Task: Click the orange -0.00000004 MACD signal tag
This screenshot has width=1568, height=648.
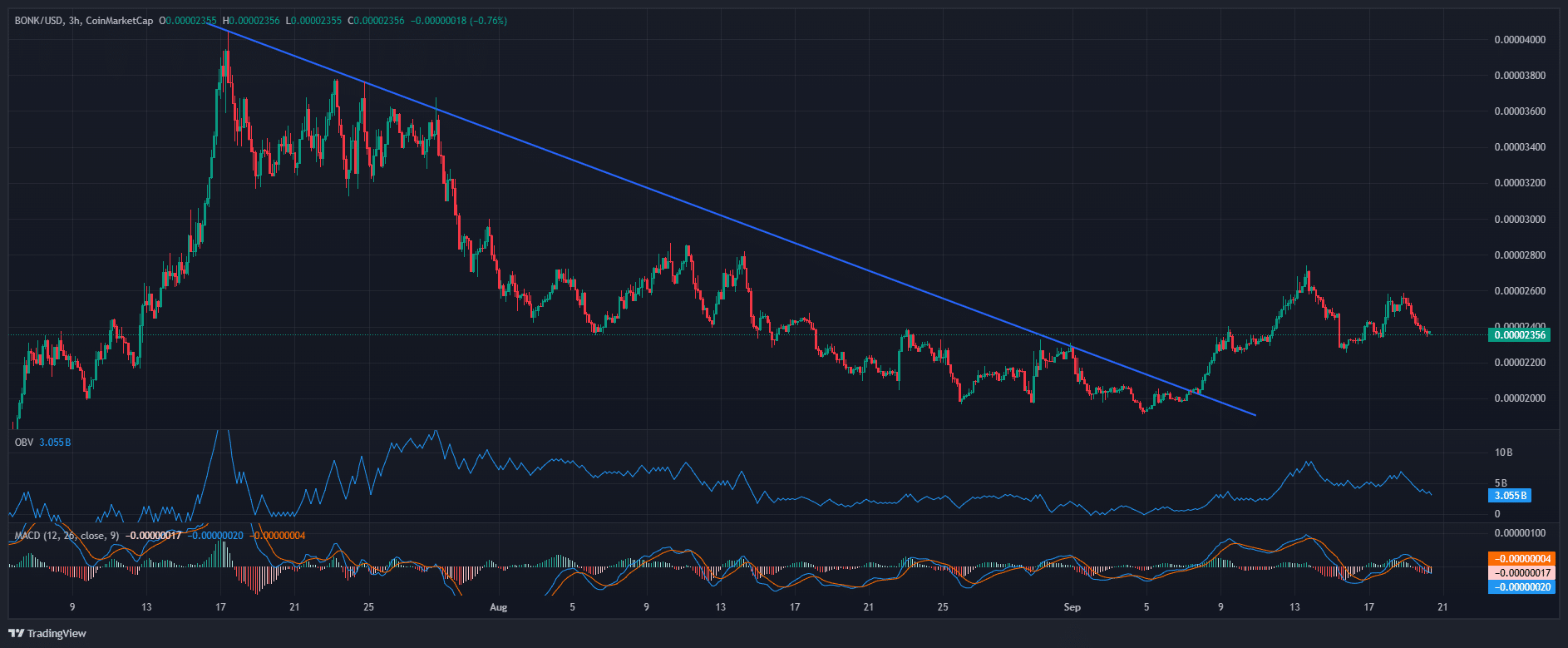Action: (1520, 559)
